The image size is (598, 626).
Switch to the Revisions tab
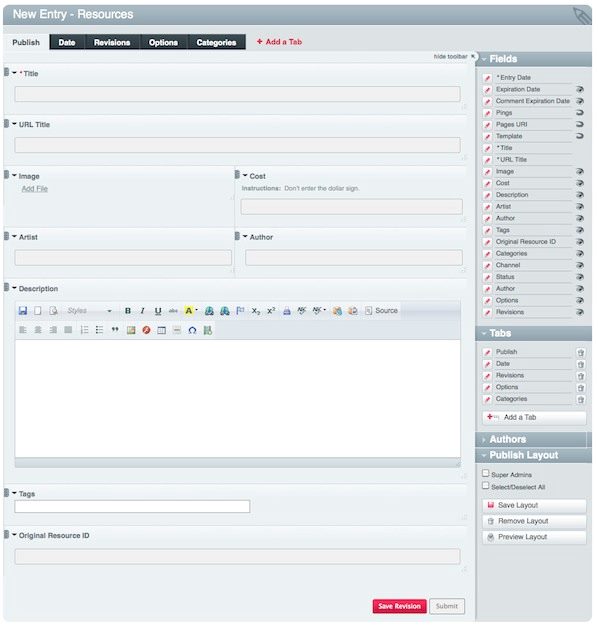[112, 42]
